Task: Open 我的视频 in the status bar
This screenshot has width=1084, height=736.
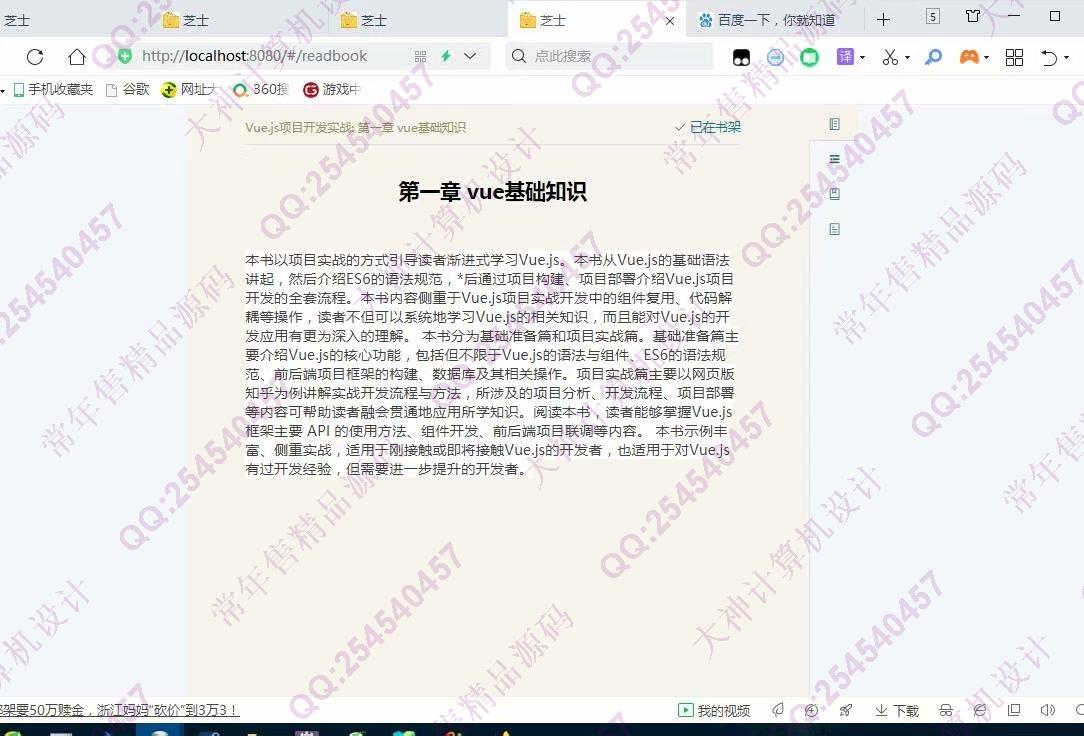Action: tap(714, 710)
